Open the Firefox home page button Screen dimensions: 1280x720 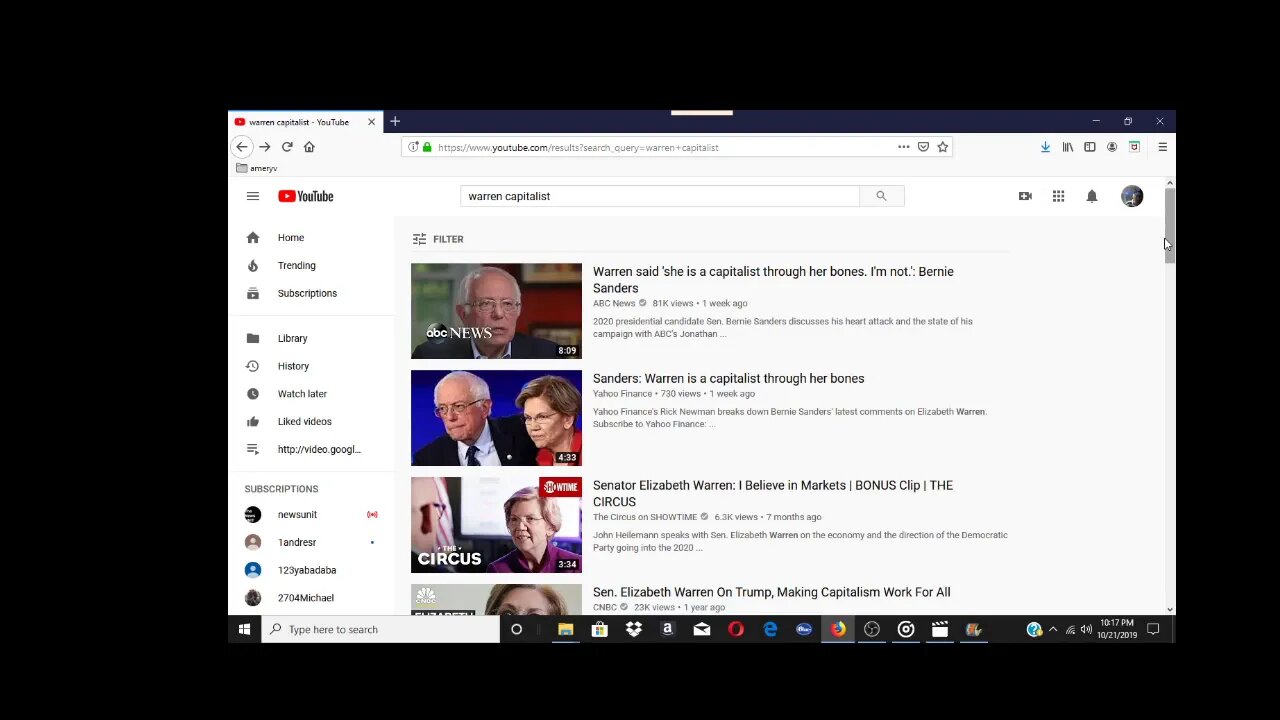pos(309,147)
